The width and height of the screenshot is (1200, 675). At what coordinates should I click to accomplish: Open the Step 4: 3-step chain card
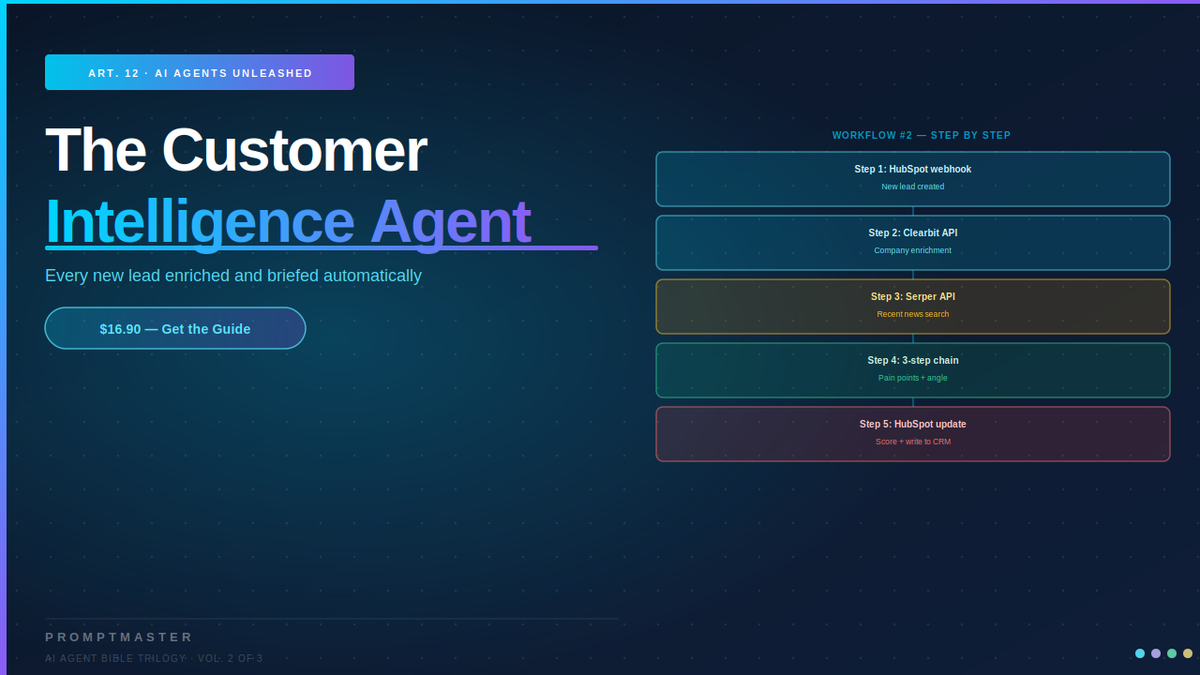913,370
